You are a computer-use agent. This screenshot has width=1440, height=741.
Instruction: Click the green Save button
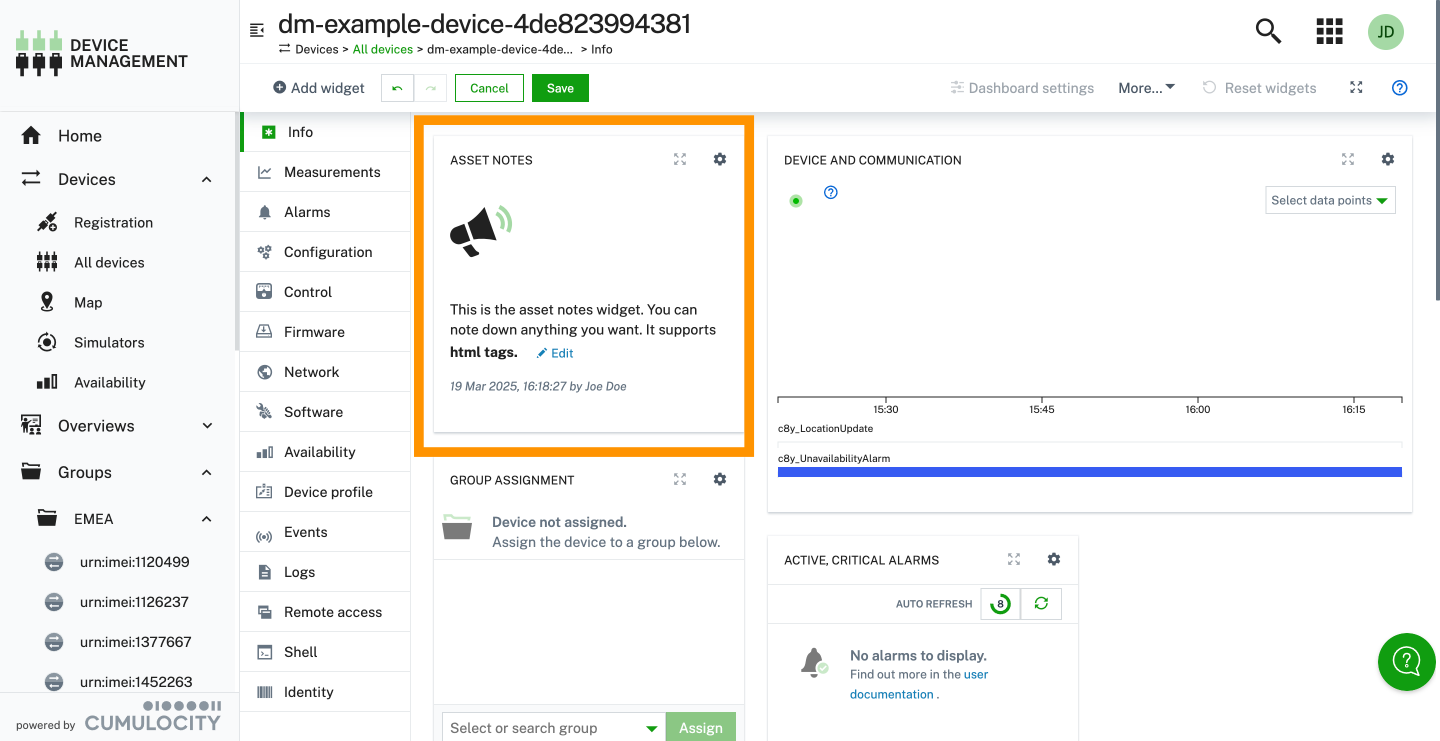[560, 88]
